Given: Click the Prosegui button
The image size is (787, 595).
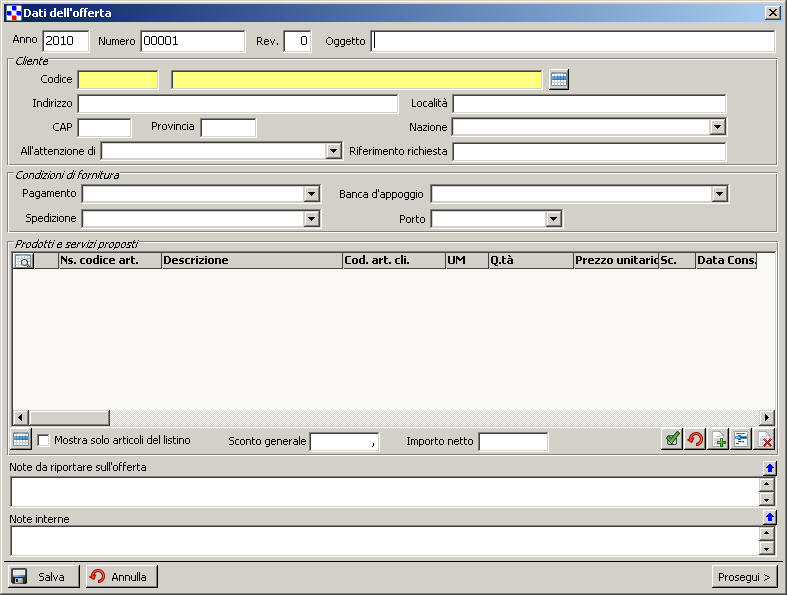Looking at the screenshot, I should [x=744, y=577].
